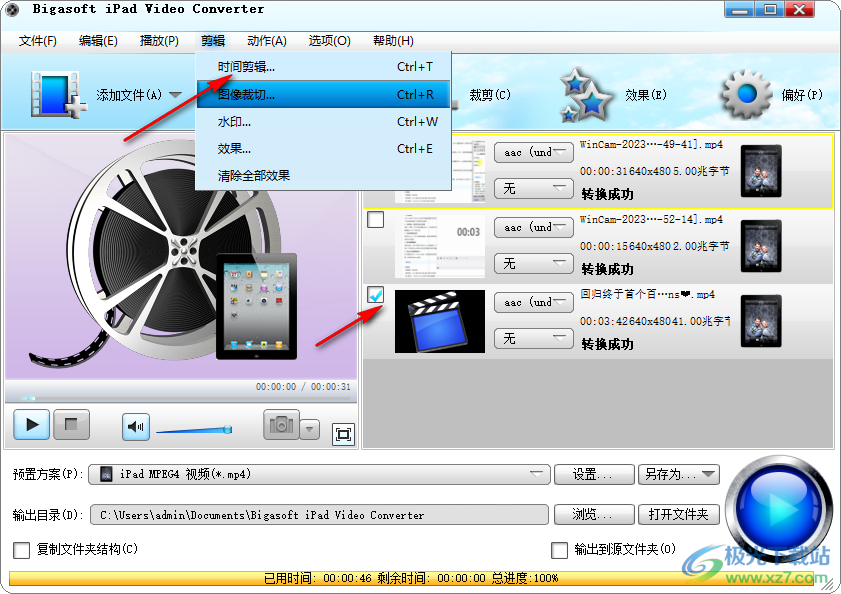Choose Watermark menu entry
The height and width of the screenshot is (594, 841).
323,122
